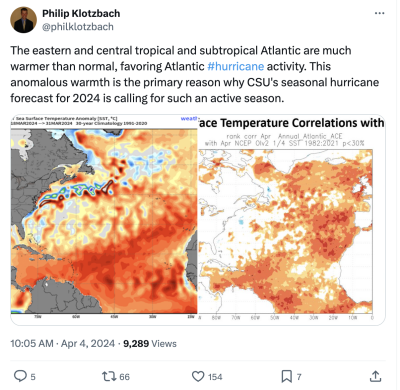Open the reply comment icon

pyautogui.click(x=20, y=376)
